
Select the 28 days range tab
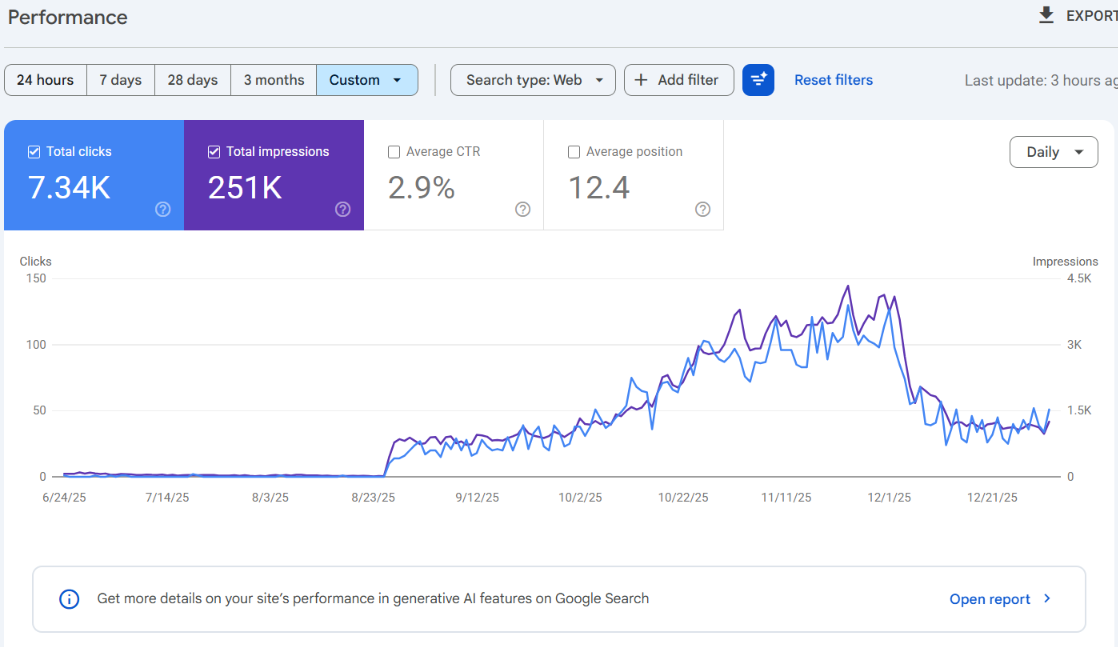coord(193,80)
